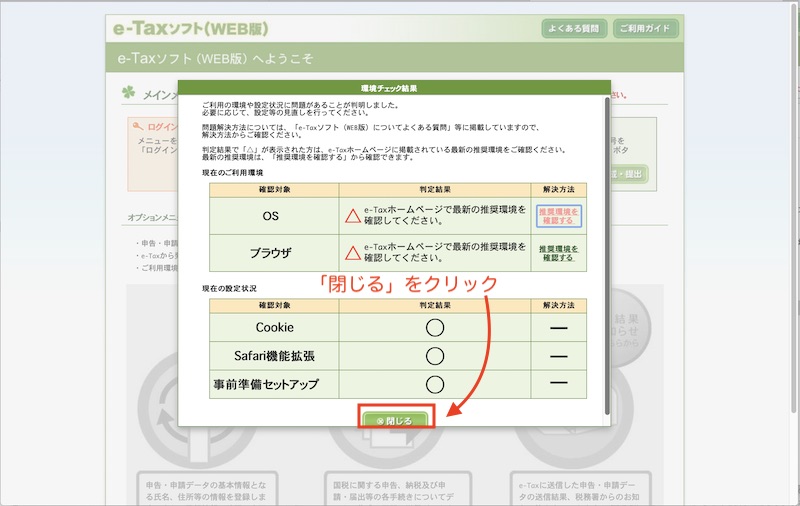
Task: Click the key icon beside ログイン
Action: [137, 126]
